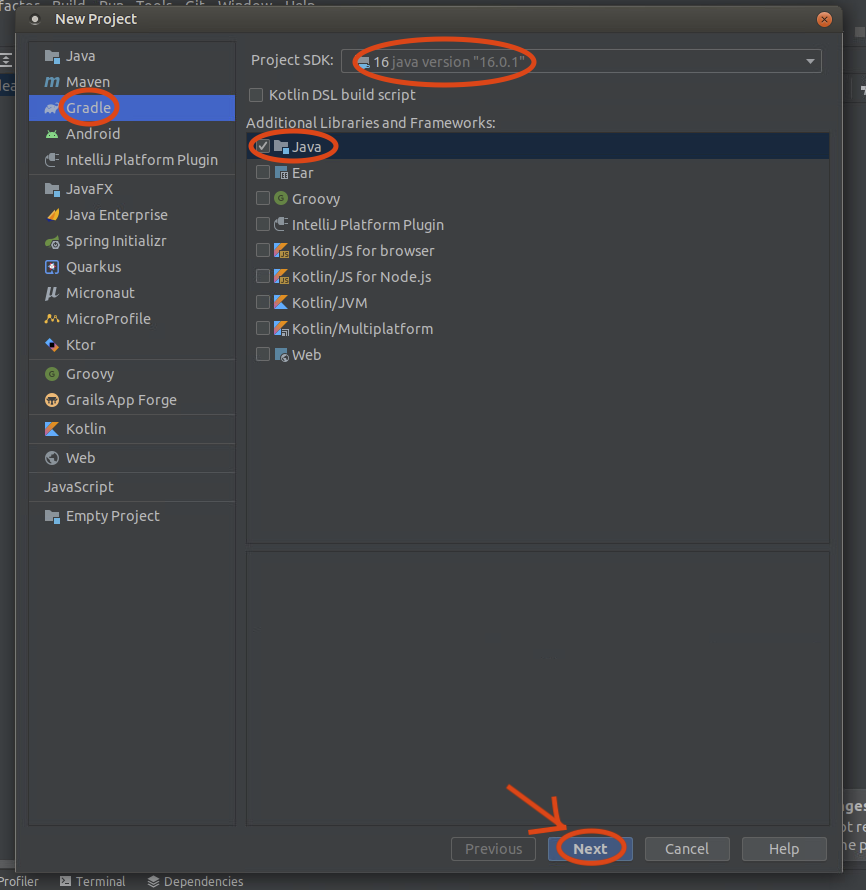The height and width of the screenshot is (890, 866).
Task: Check Kotlin/JS for Node.js checkbox
Action: tap(263, 276)
